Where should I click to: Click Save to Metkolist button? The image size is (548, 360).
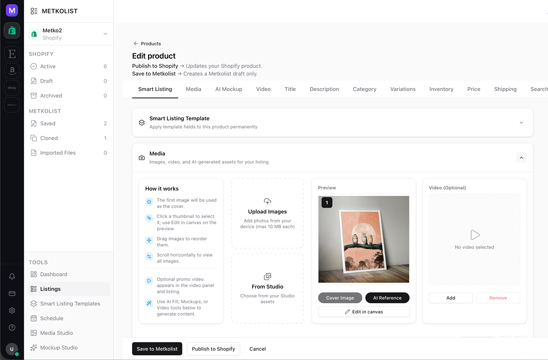pos(157,349)
